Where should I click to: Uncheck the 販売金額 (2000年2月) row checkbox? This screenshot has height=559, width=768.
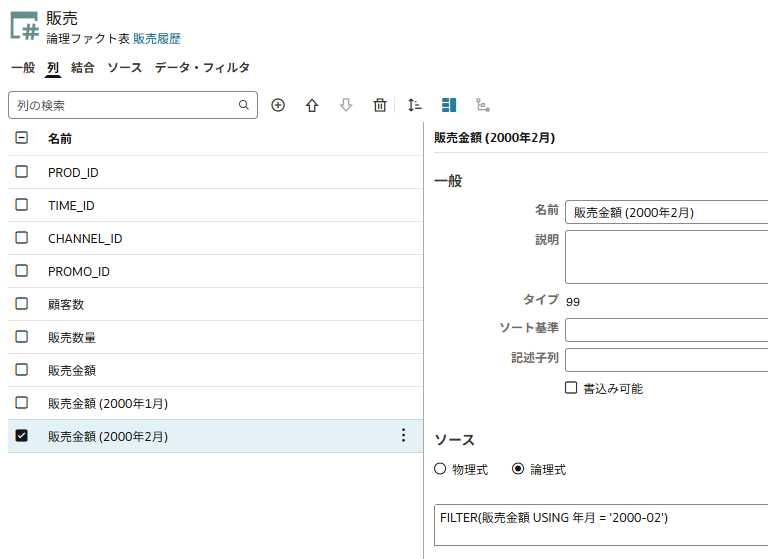(22, 436)
